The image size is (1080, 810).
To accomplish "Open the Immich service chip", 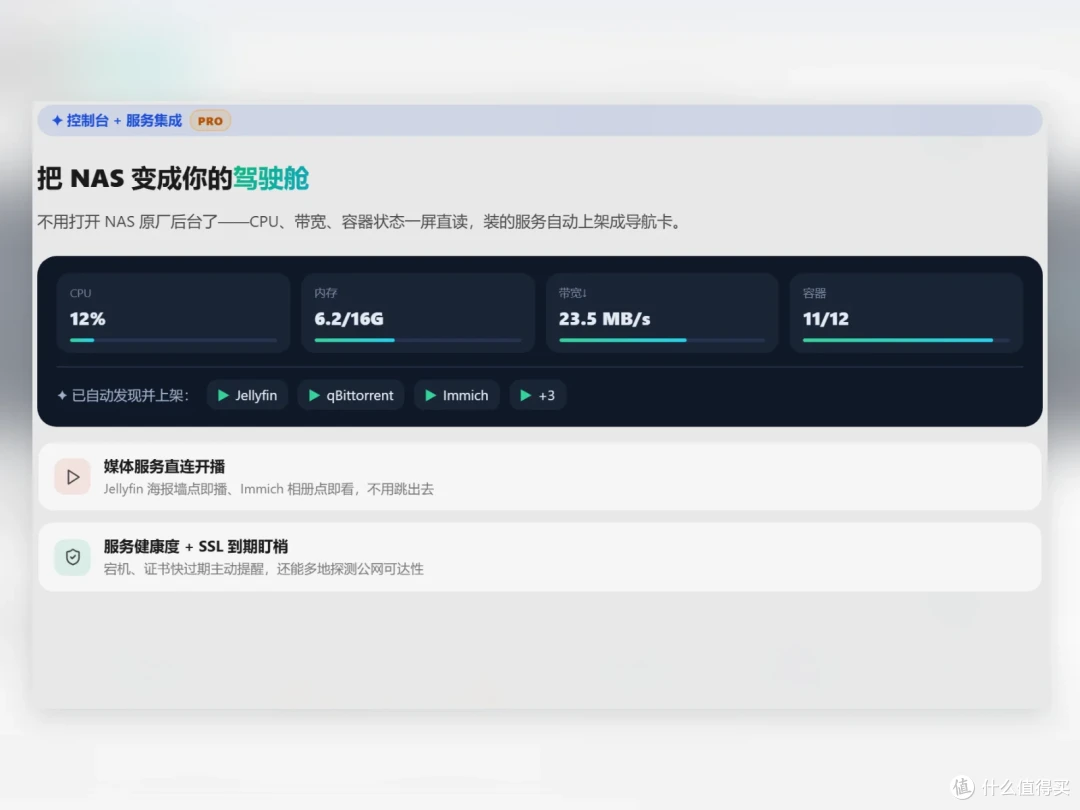I will [x=457, y=395].
